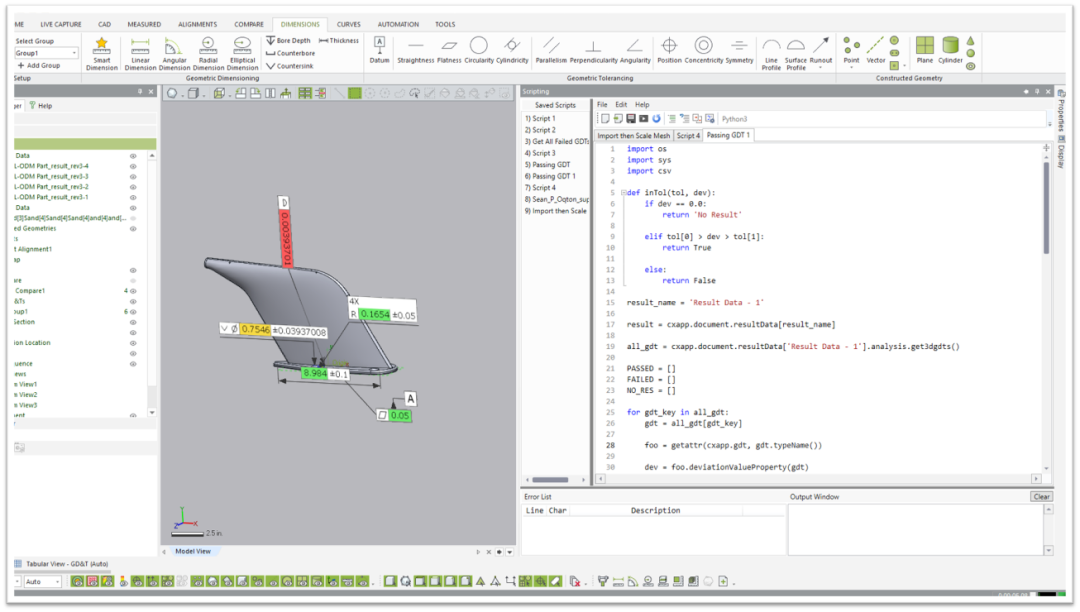This screenshot has height=612, width=1080.
Task: Open the Group1 select group dropdown
Action: pos(74,53)
